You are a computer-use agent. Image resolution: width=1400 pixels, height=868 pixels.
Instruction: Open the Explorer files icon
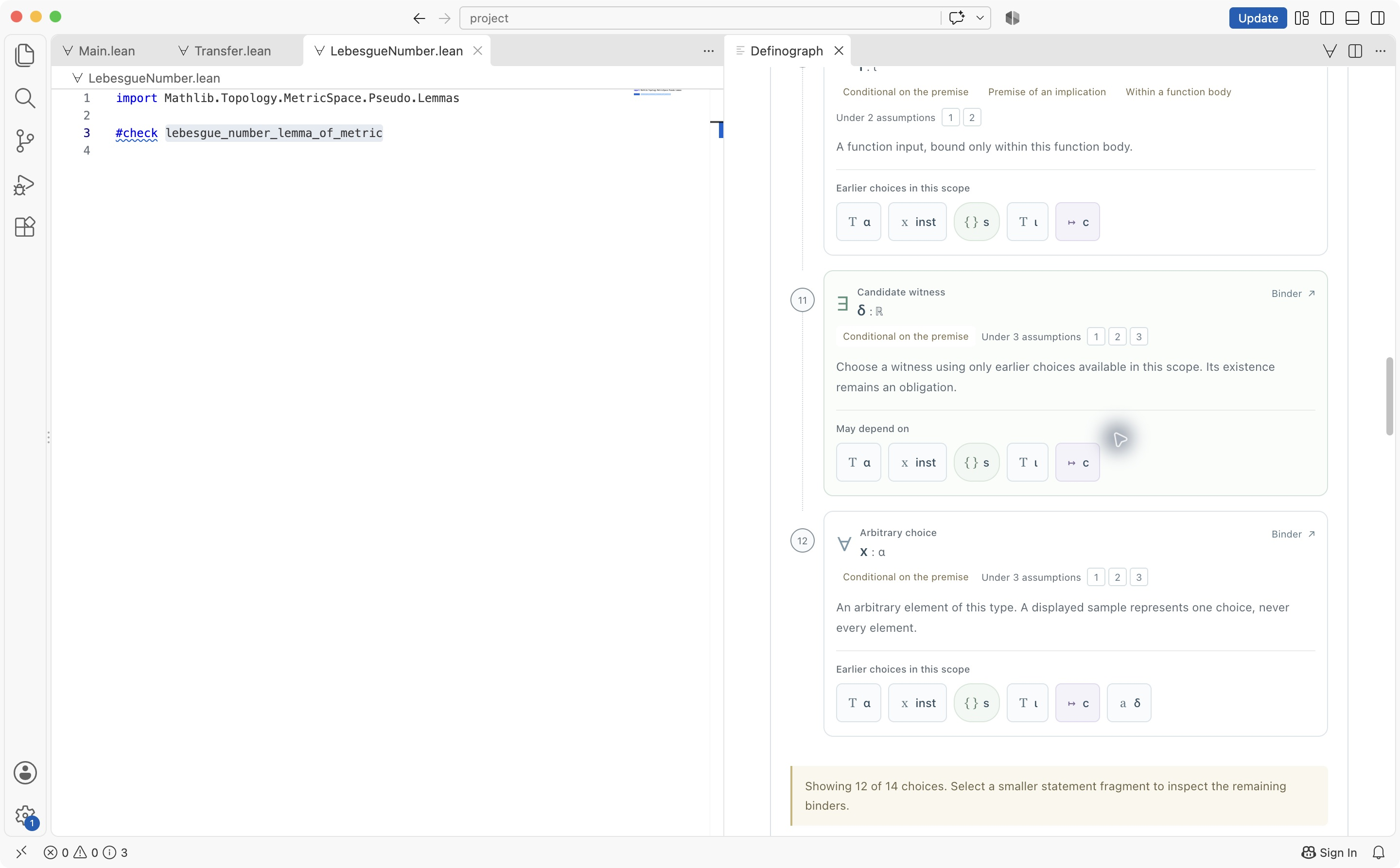click(x=25, y=55)
